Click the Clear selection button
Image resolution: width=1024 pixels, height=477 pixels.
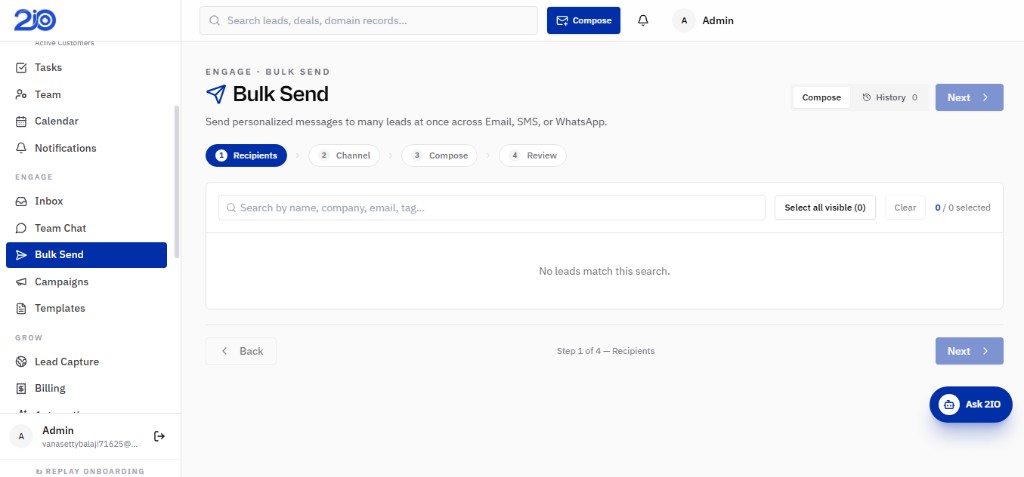coord(905,208)
